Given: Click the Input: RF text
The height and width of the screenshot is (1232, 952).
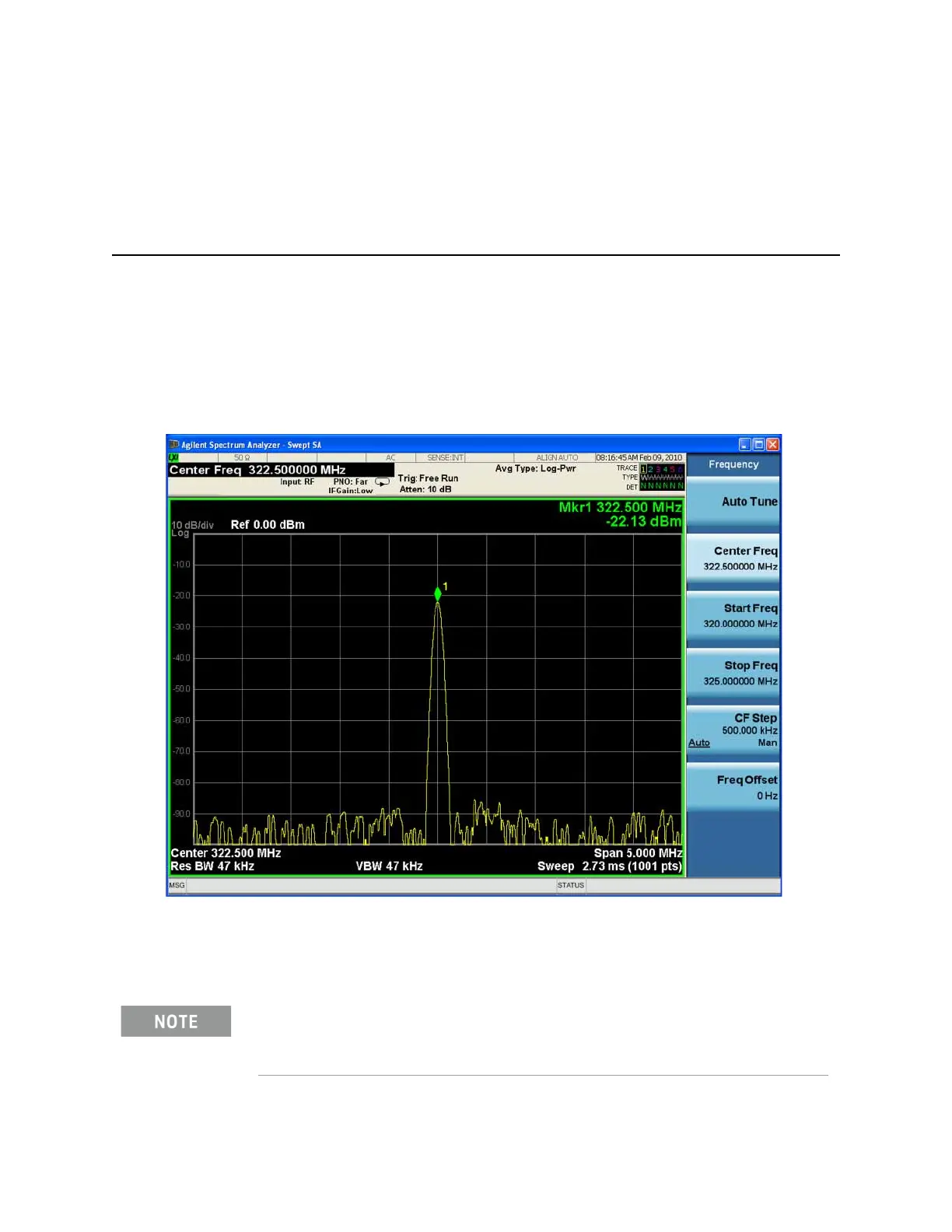Looking at the screenshot, I should (x=297, y=482).
